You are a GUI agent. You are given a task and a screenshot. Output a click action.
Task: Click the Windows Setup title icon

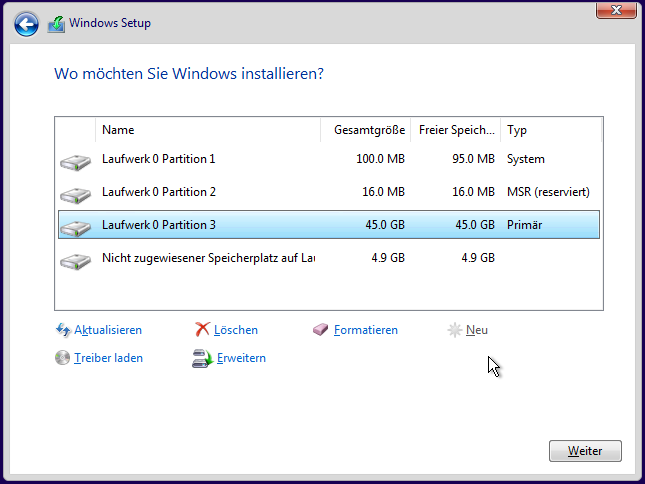pyautogui.click(x=56, y=24)
